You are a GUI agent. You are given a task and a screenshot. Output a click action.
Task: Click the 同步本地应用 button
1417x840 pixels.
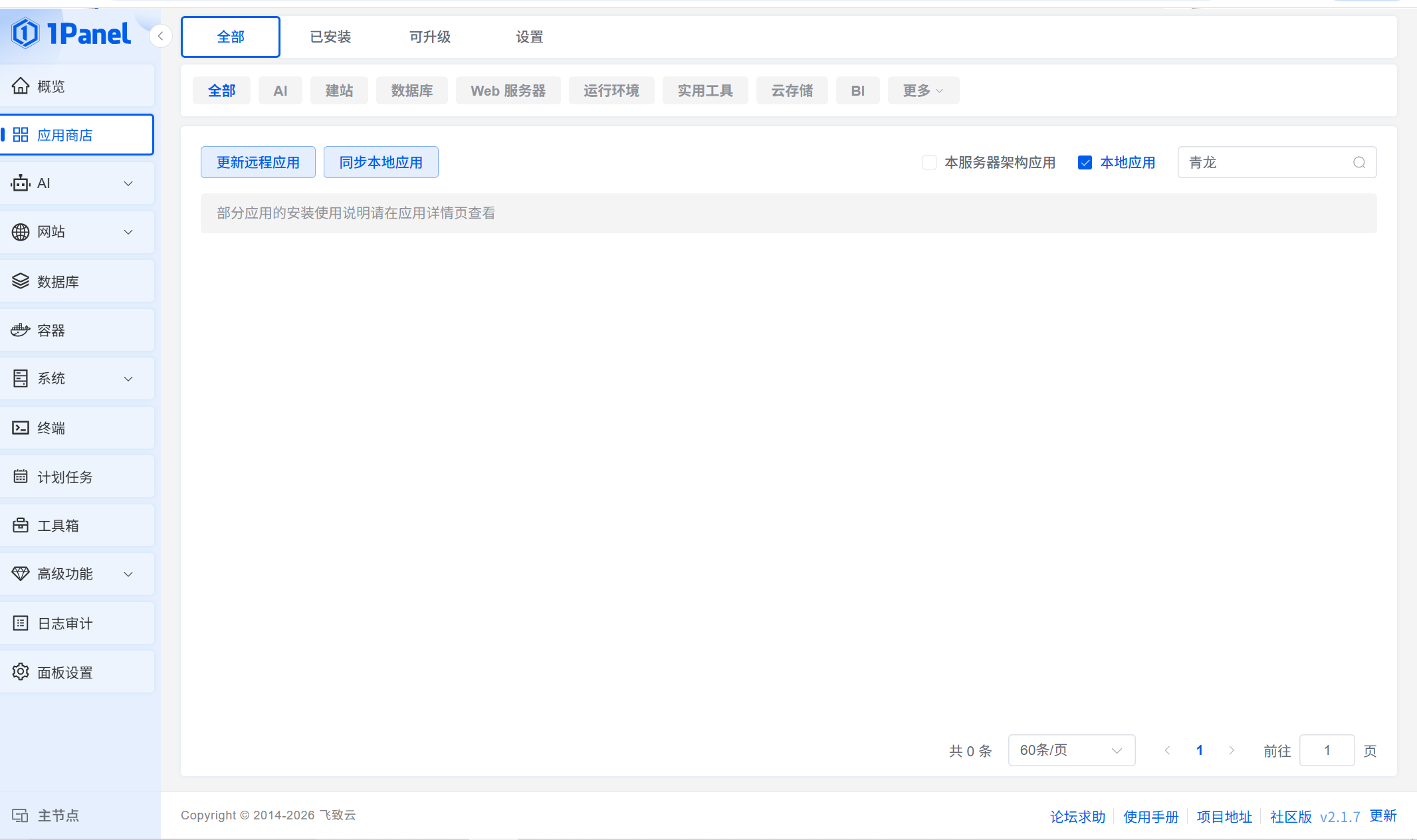point(381,163)
